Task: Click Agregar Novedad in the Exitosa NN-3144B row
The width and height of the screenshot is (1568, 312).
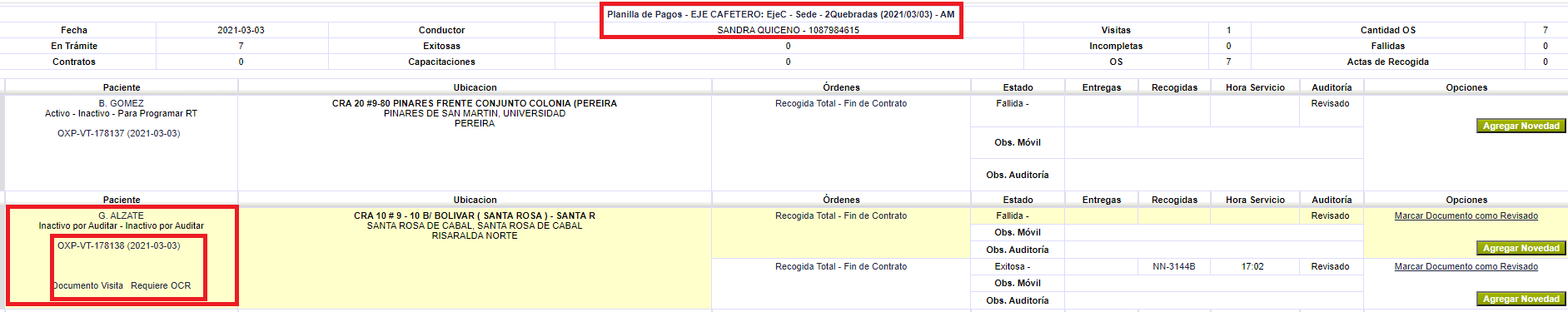Action: click(1521, 299)
